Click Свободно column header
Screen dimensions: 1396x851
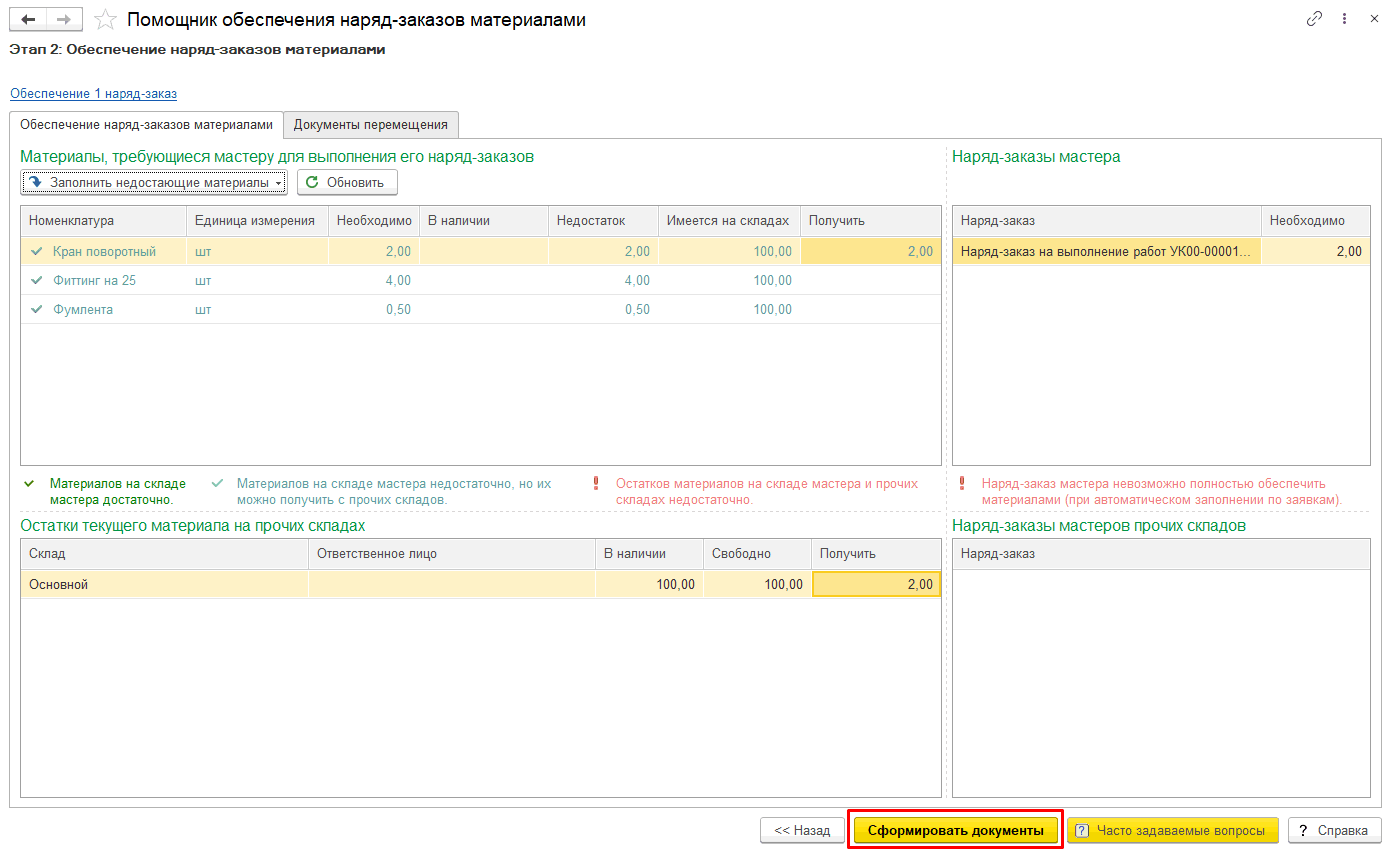pos(758,553)
